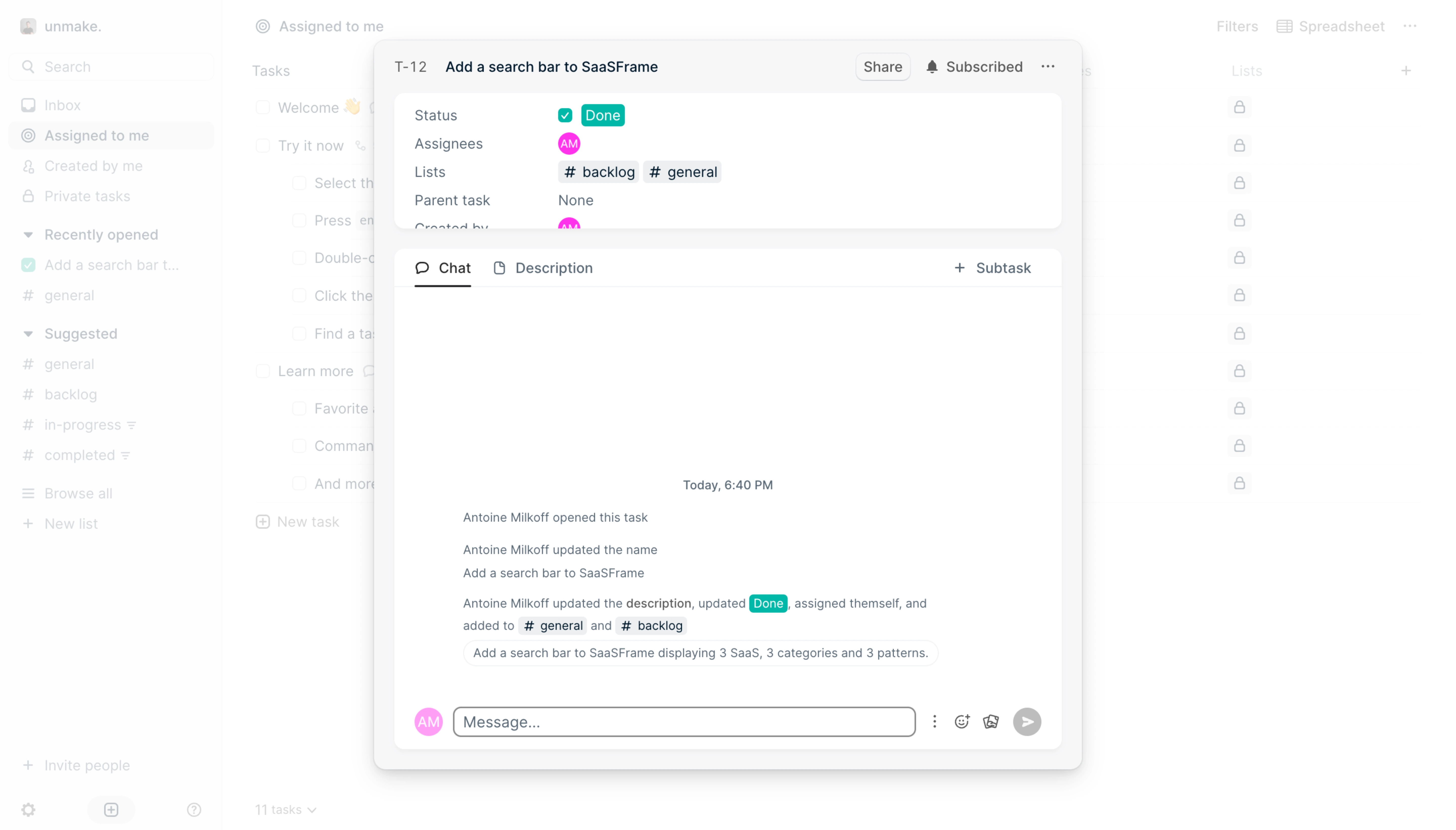
Task: Expand the 11 tasks dropdown
Action: click(x=285, y=810)
